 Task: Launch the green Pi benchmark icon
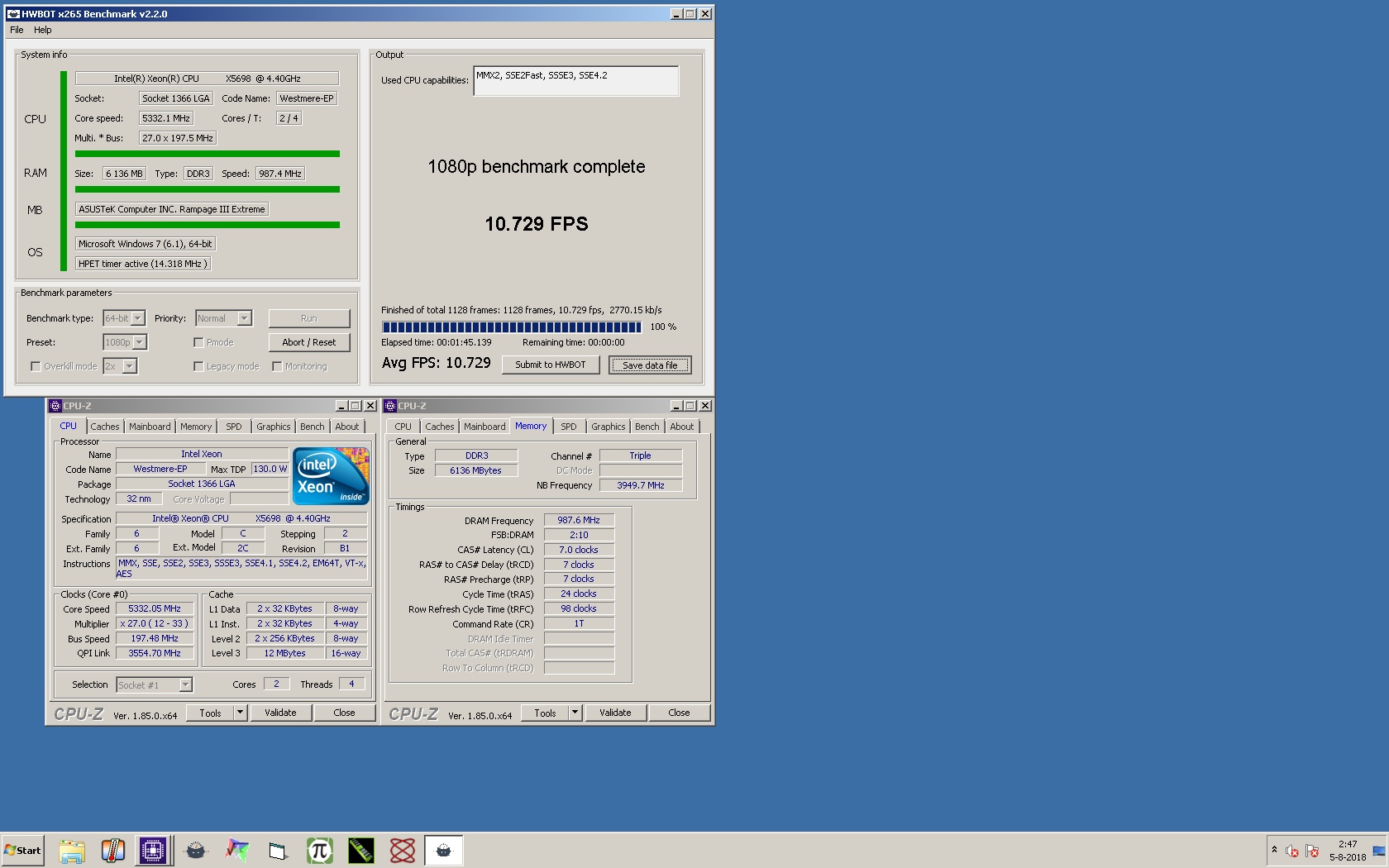click(x=319, y=850)
